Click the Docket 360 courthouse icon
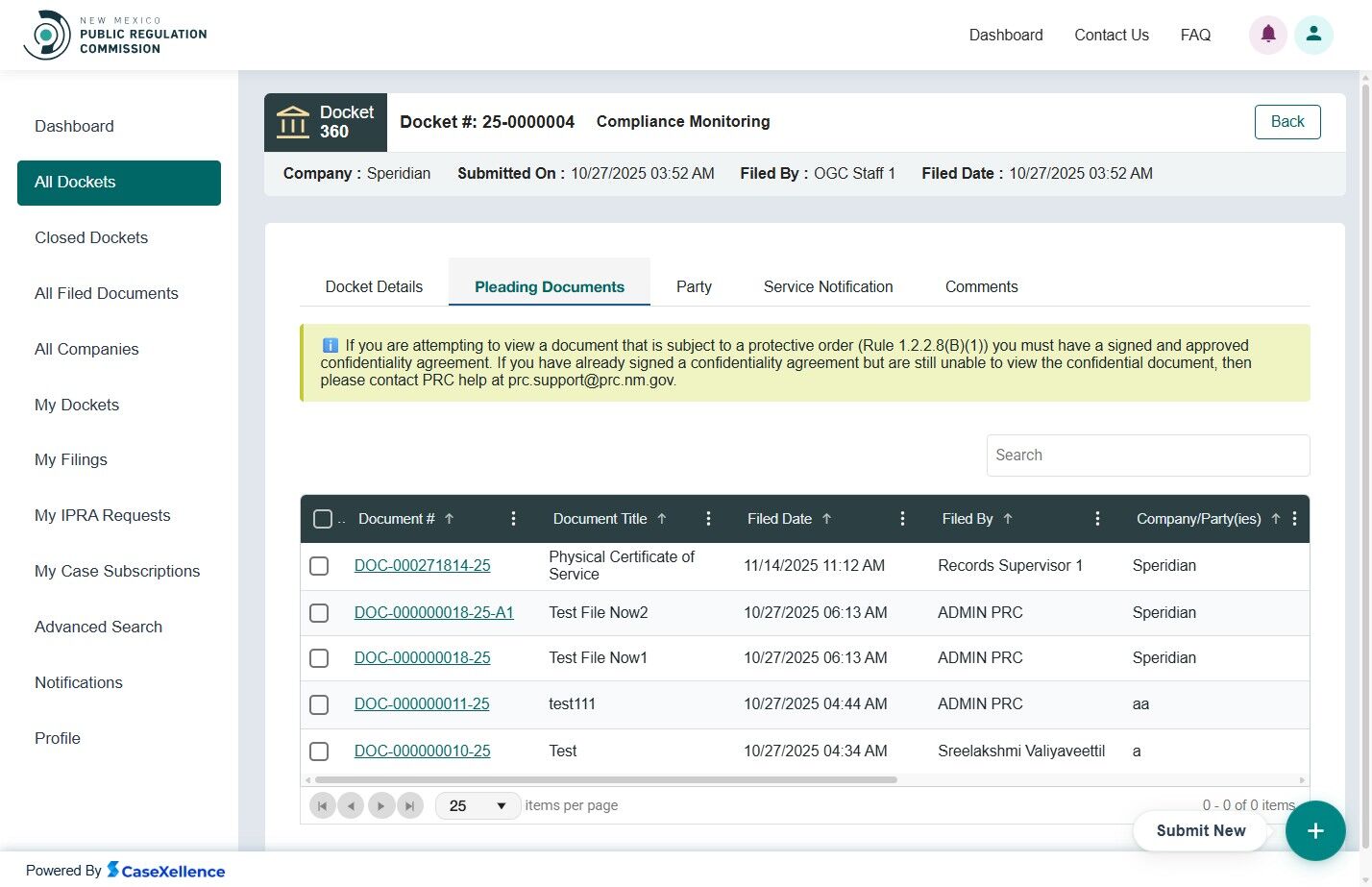 (x=293, y=122)
